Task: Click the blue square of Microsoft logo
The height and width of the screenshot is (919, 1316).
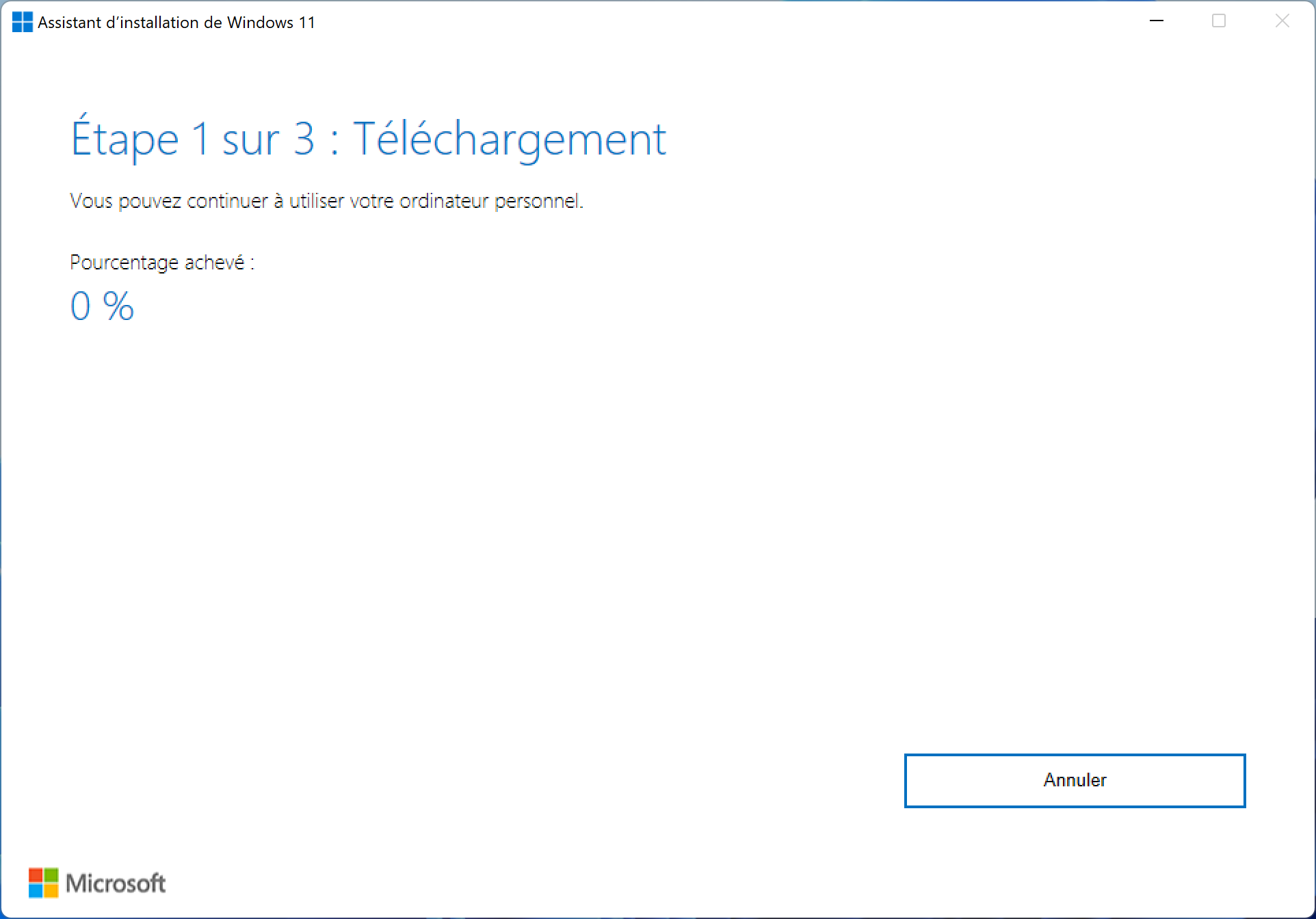Action: (x=36, y=890)
